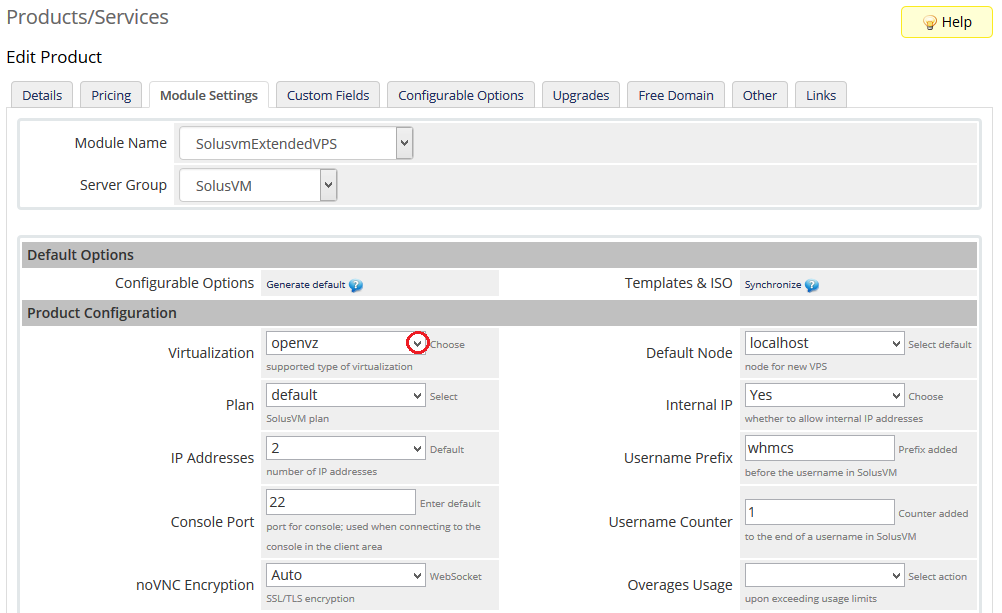This screenshot has width=1002, height=613.
Task: Expand the Default Node dropdown showing localhost
Action: click(x=824, y=343)
